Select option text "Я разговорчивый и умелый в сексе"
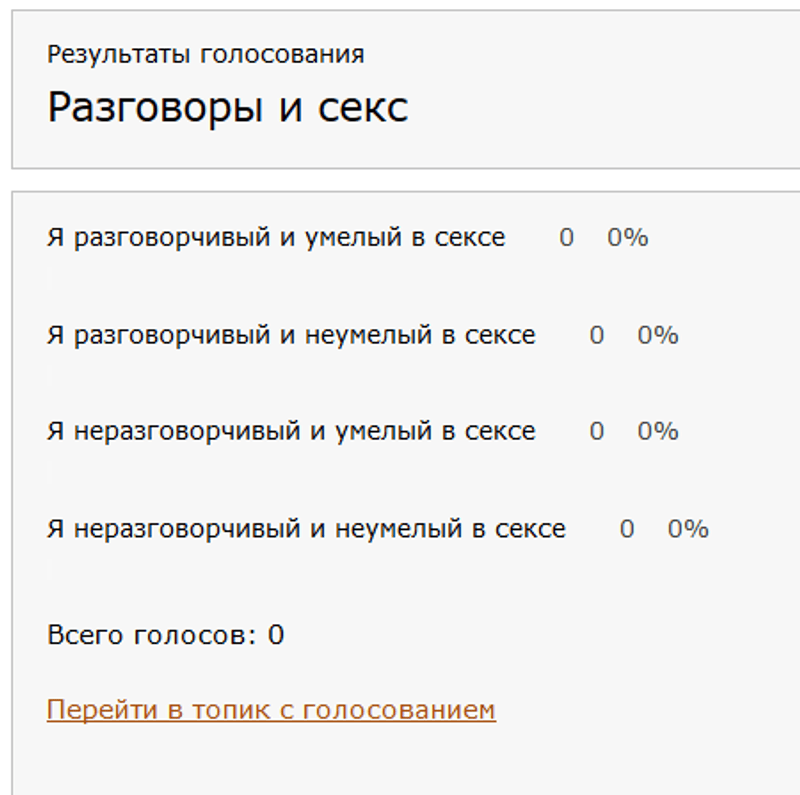The height and width of the screenshot is (795, 800). [x=276, y=238]
